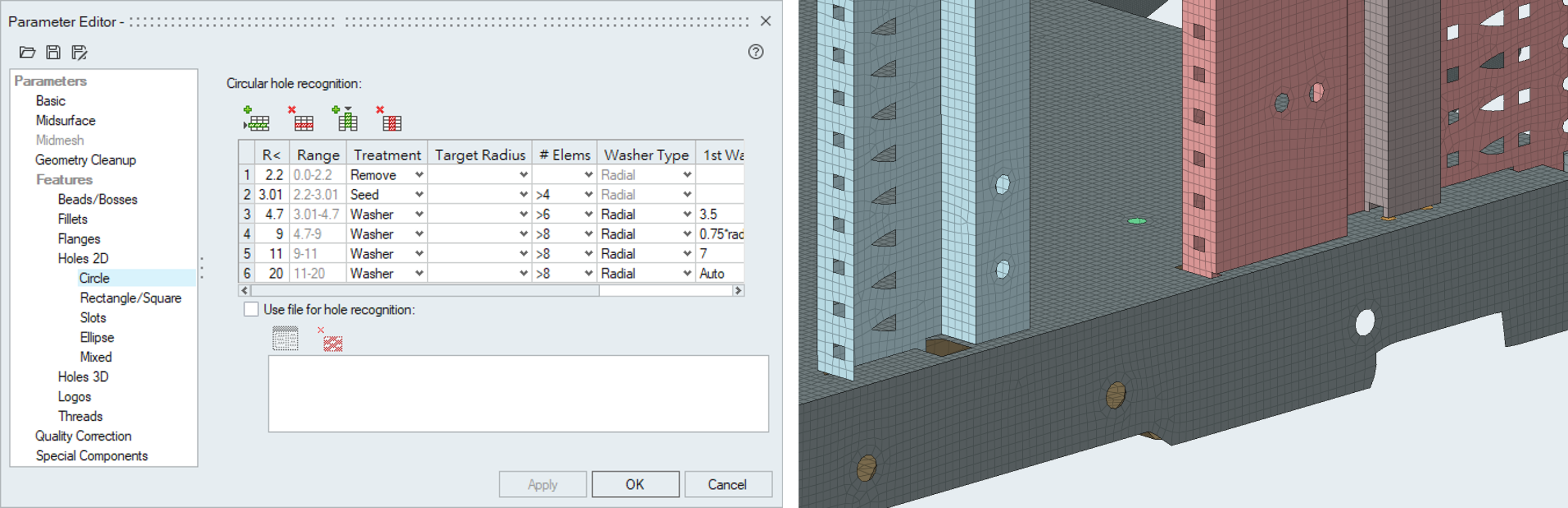
Task: Select 'Quality Correction' in the parameters tree
Action: 83,436
